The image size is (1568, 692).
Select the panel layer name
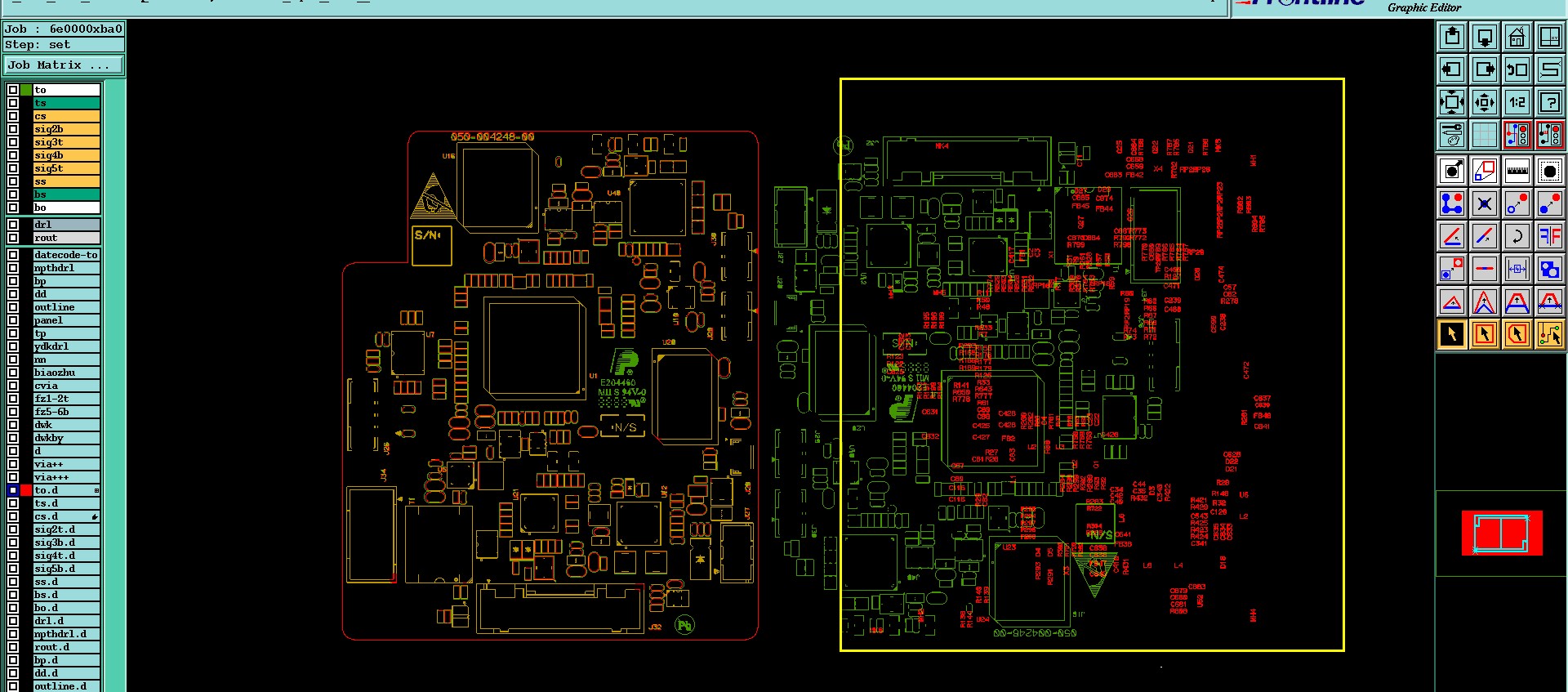(x=66, y=320)
